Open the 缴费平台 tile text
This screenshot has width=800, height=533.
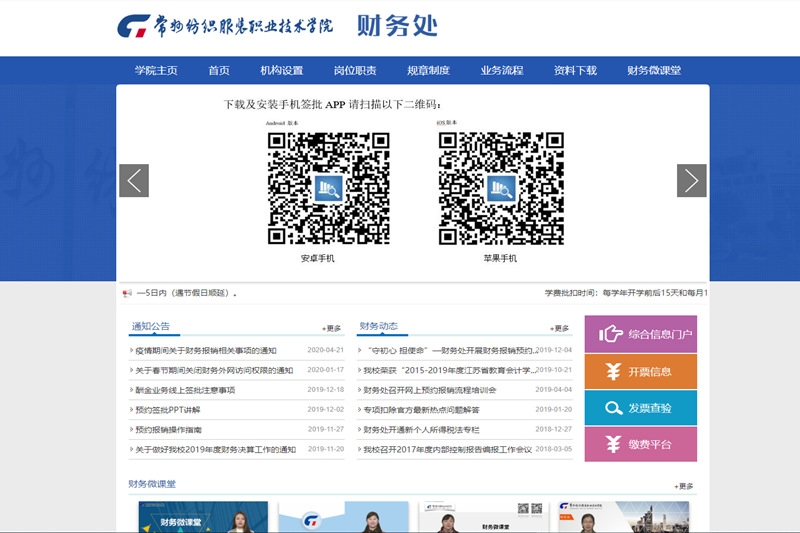(649, 444)
